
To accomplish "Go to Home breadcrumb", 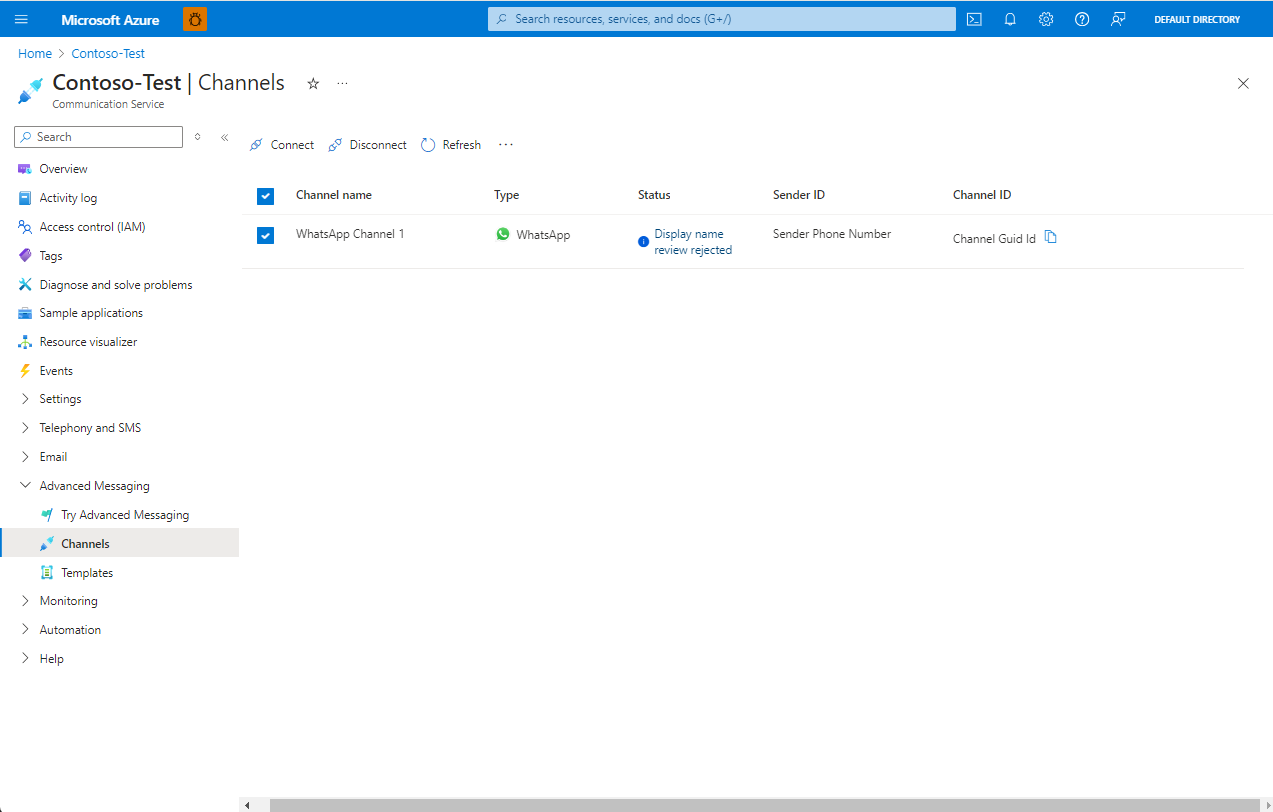I will 35,54.
